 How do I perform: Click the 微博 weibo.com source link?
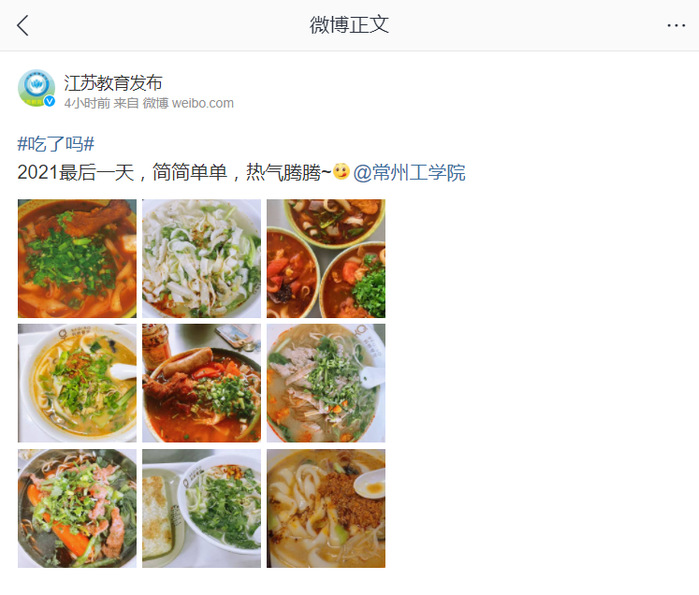(188, 103)
